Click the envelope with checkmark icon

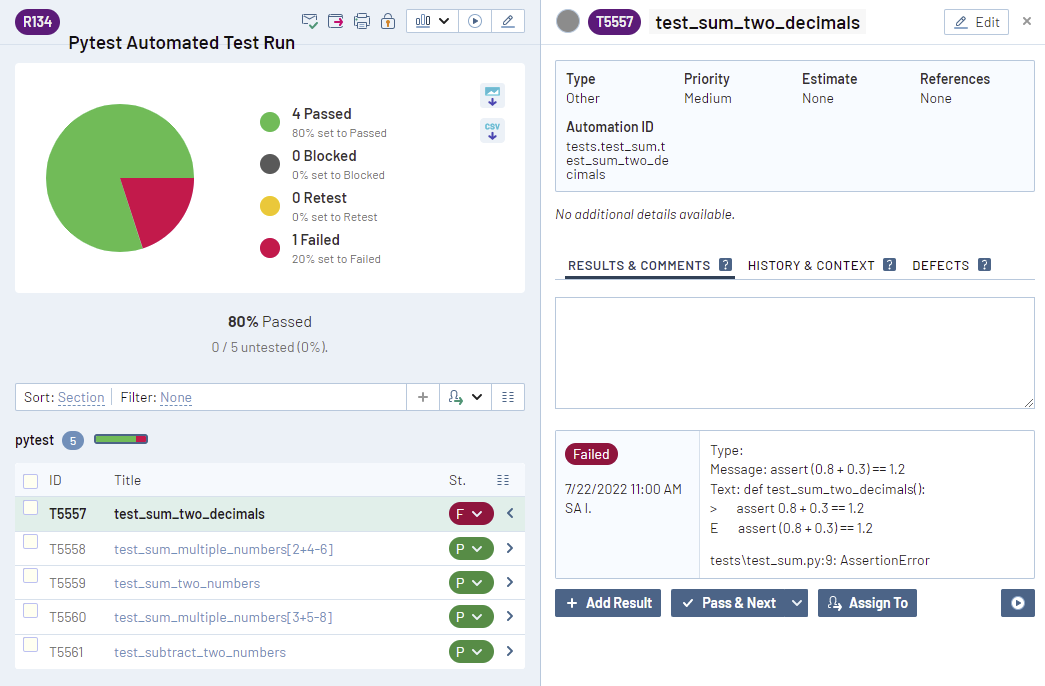[310, 21]
